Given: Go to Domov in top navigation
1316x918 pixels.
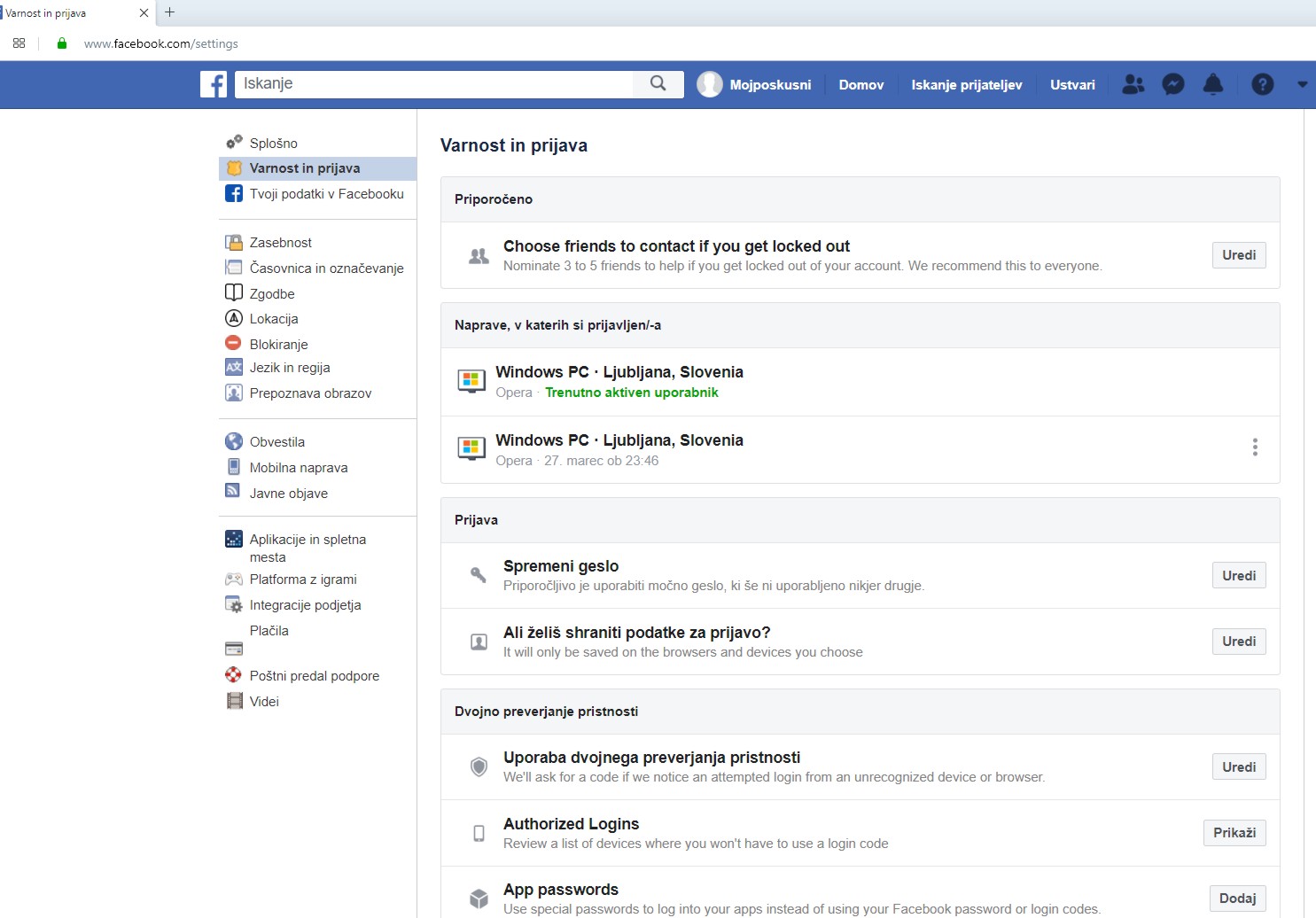Looking at the screenshot, I should click(x=860, y=85).
